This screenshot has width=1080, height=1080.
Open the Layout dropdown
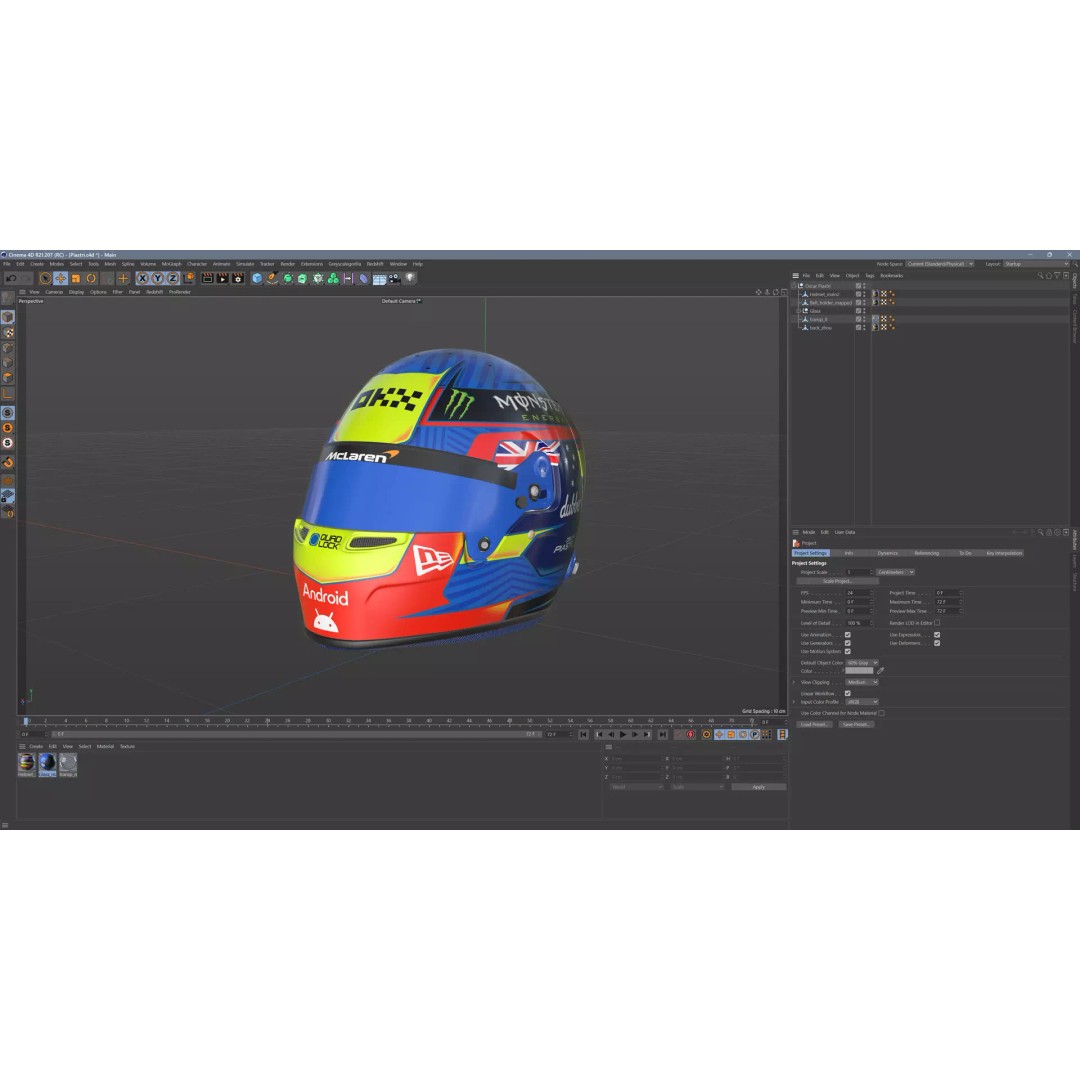click(x=1036, y=264)
